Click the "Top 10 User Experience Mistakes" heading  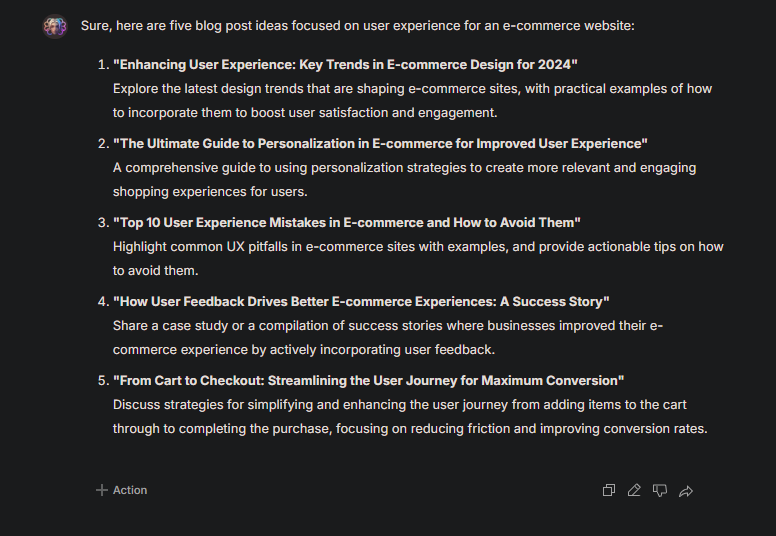click(x=346, y=223)
